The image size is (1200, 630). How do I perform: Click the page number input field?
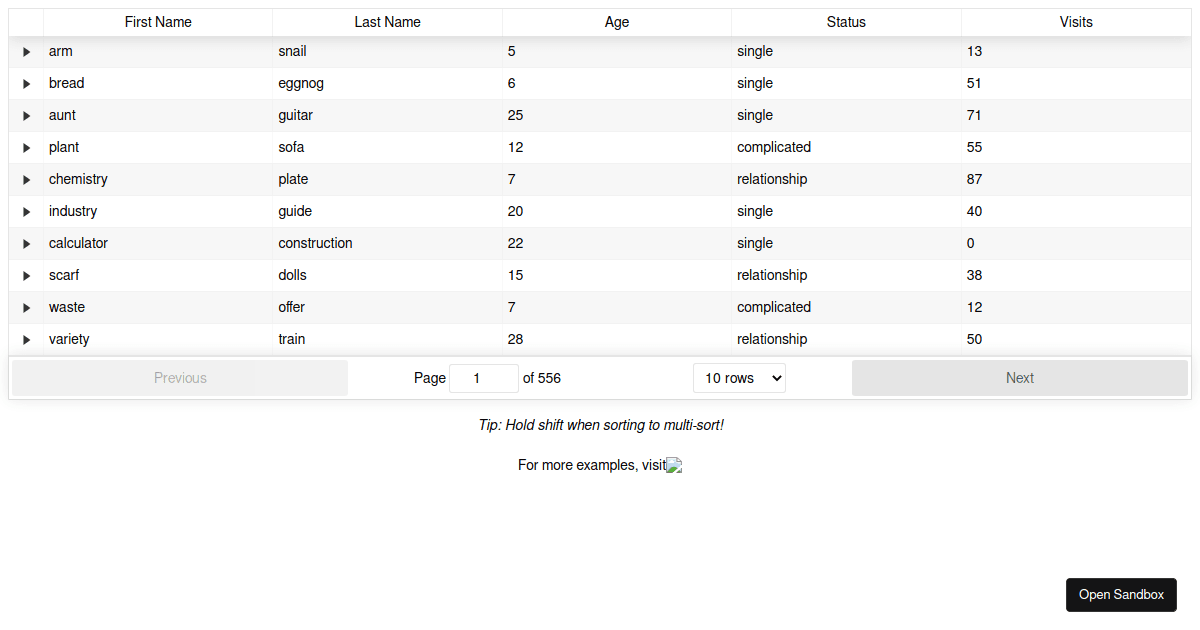coord(484,378)
